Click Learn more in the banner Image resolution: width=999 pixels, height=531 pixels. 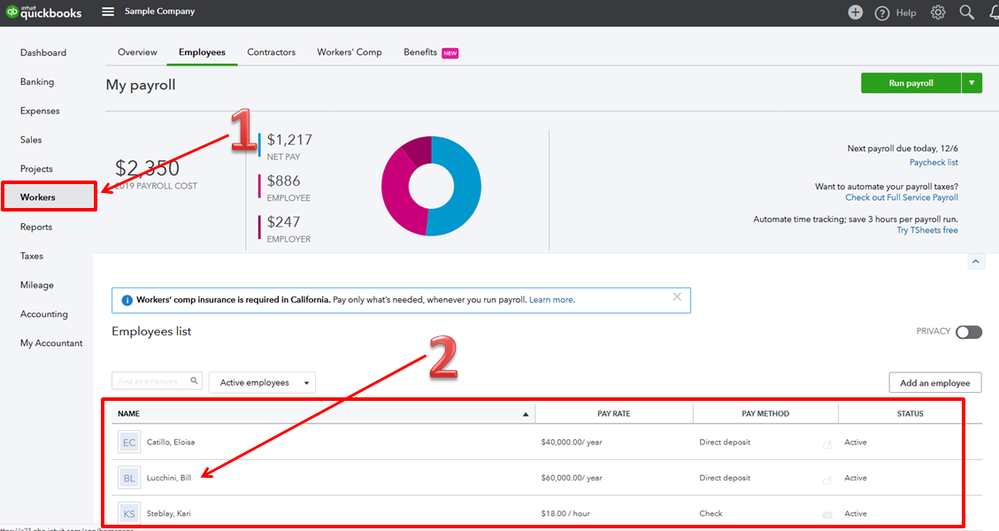[552, 300]
